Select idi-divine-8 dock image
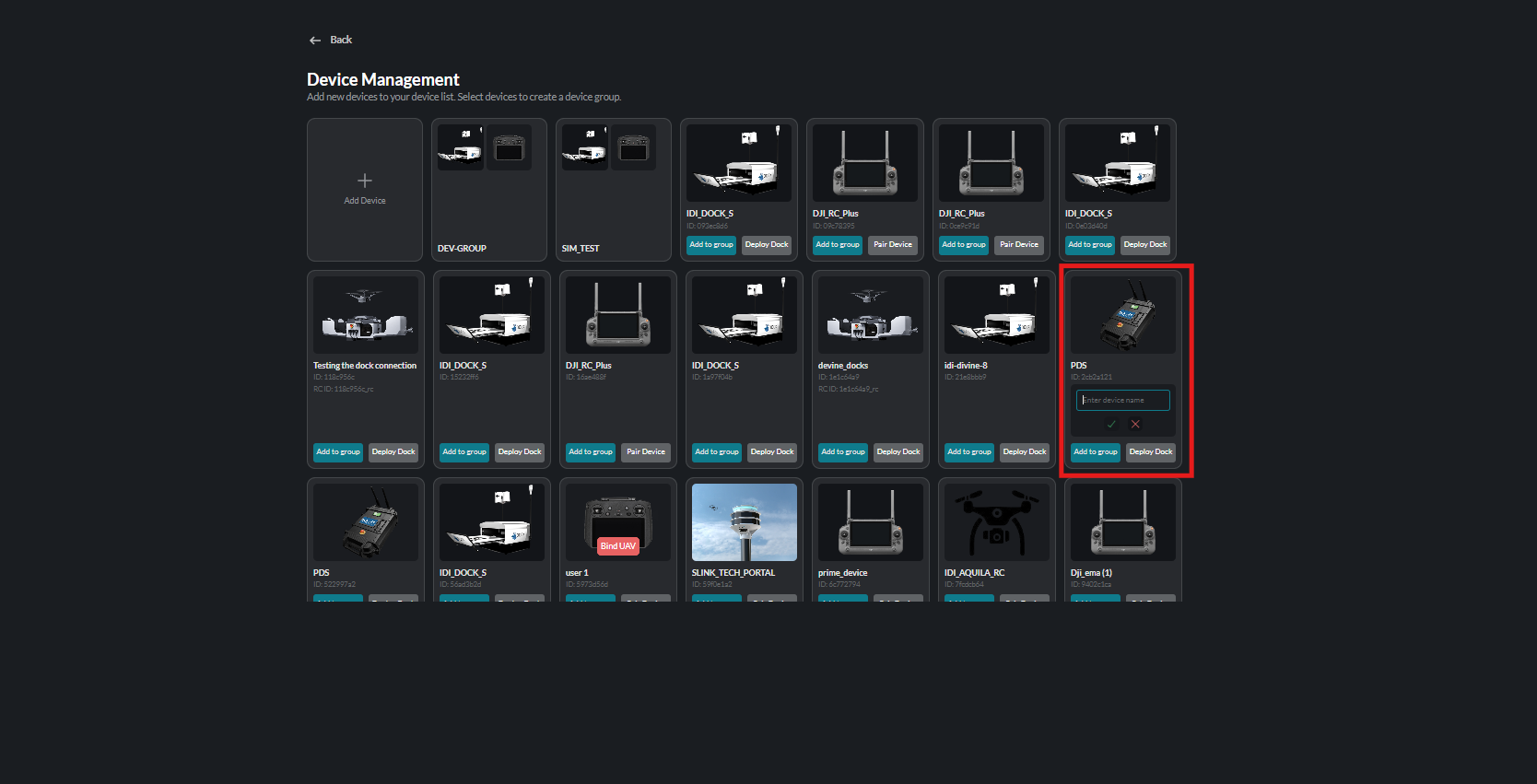The height and width of the screenshot is (784, 1537). [997, 315]
